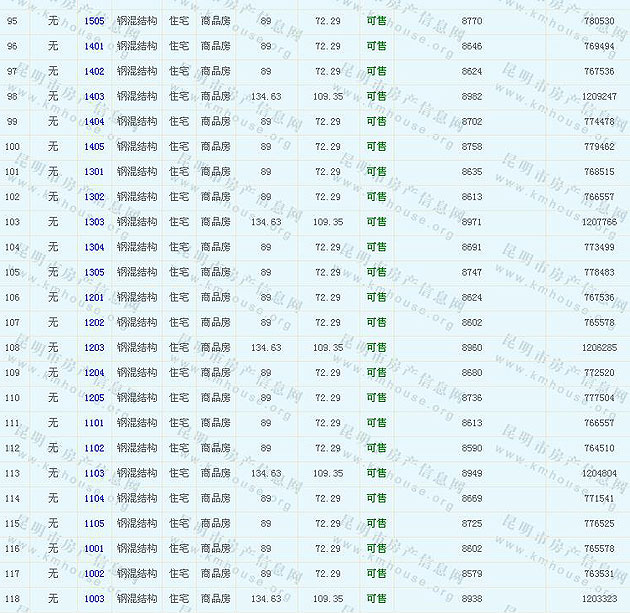
Task: Select room 1205 link
Action: pos(94,398)
